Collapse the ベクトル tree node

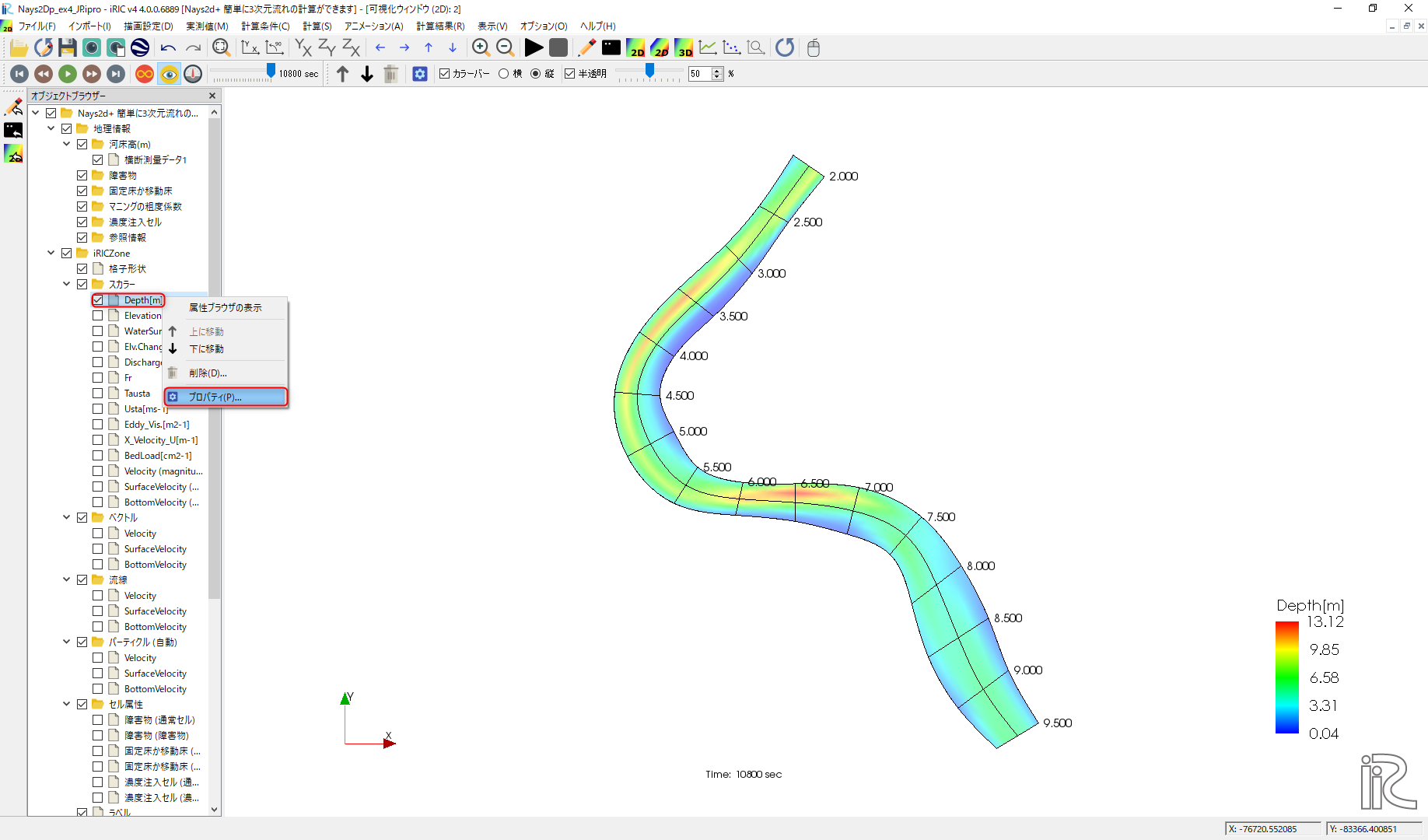67,517
